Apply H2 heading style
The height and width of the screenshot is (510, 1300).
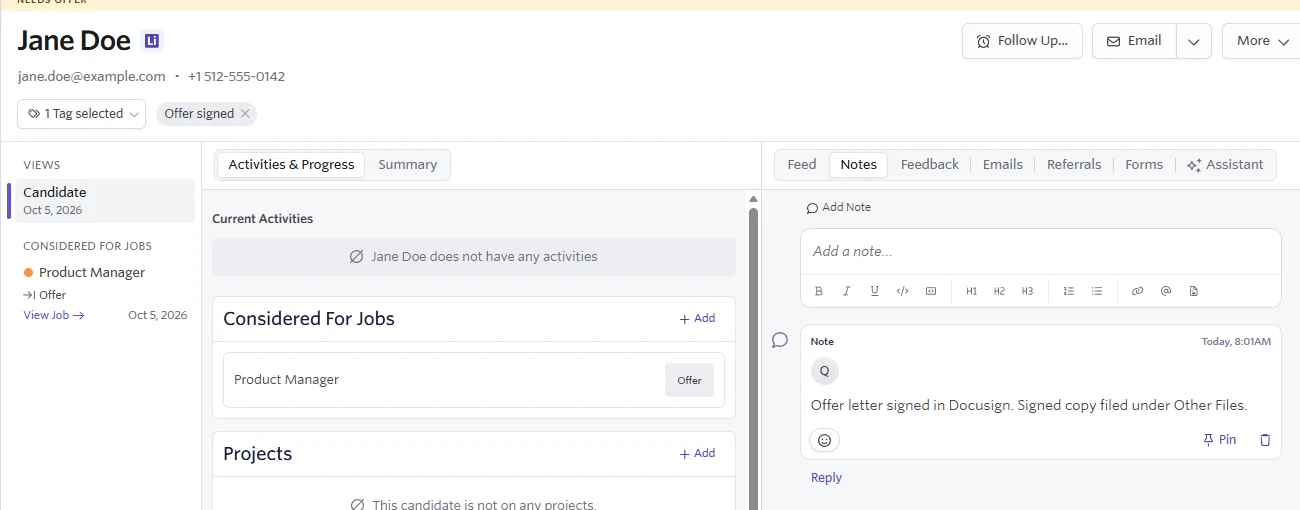pyautogui.click(x=999, y=291)
